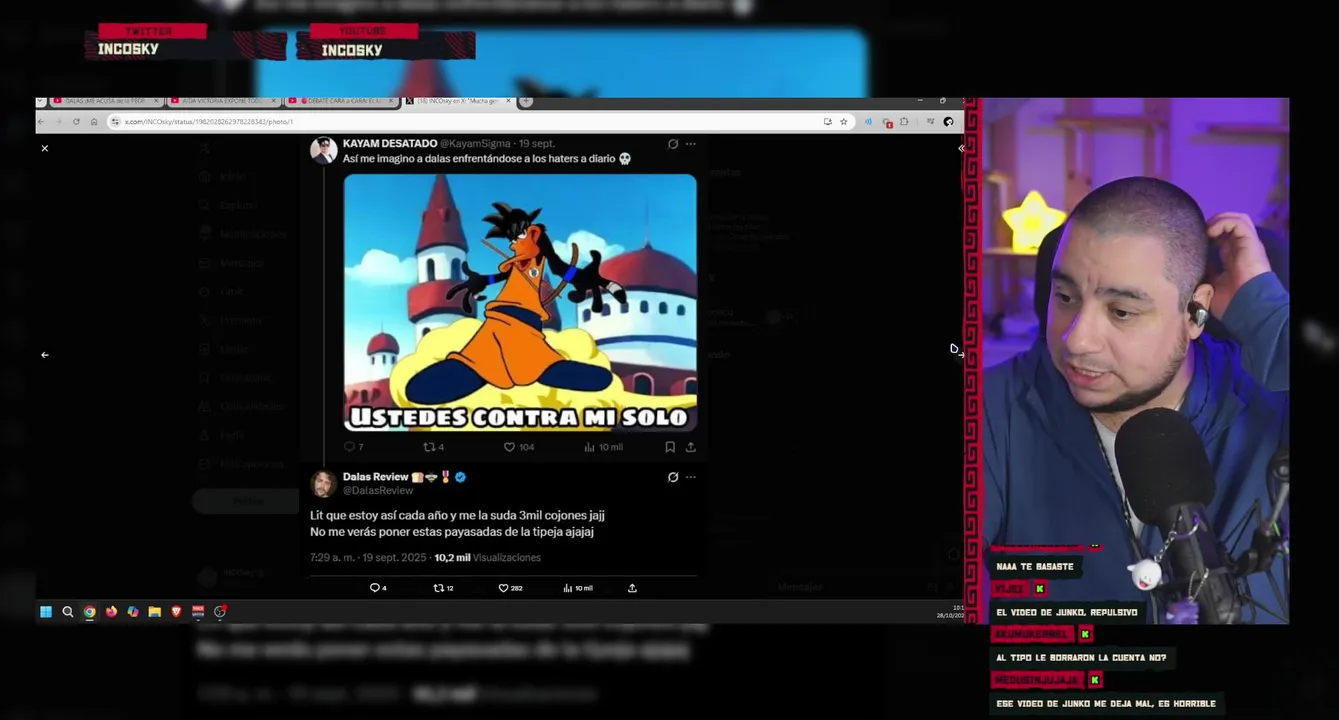The height and width of the screenshot is (720, 1339).
Task: Reply to the tweet with 4 comments
Action: click(x=378, y=588)
